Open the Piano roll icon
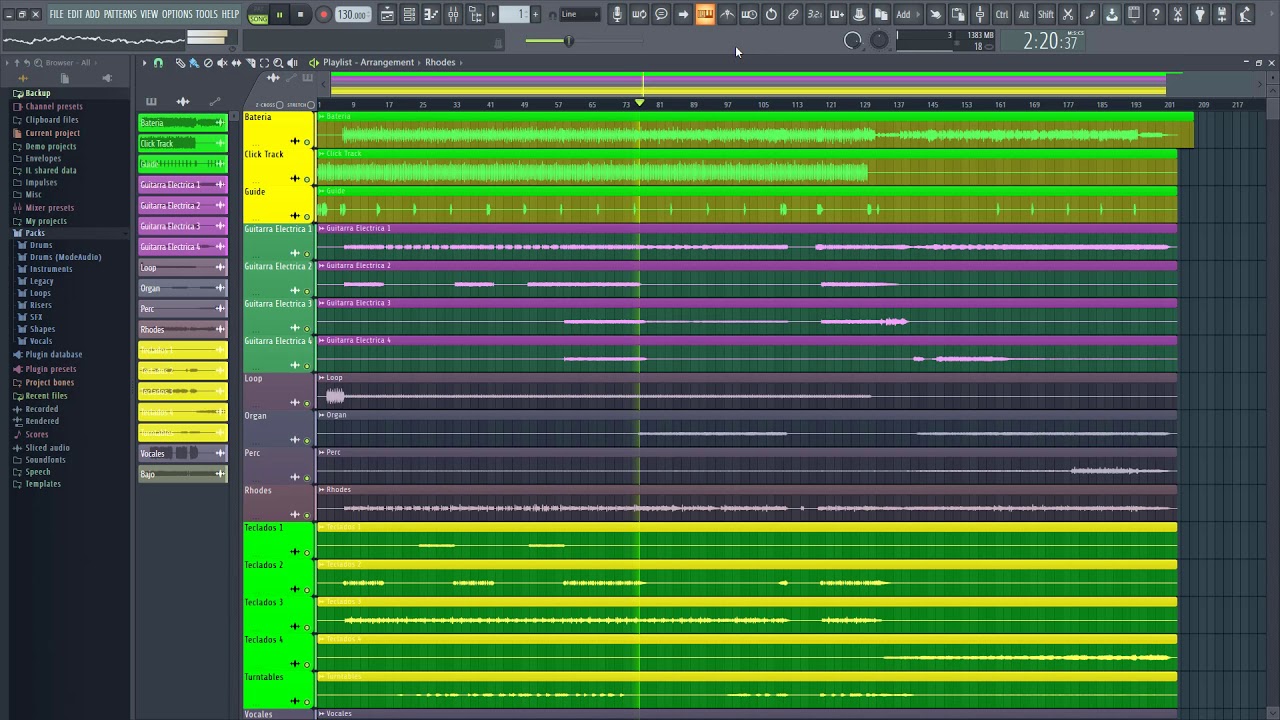The width and height of the screenshot is (1280, 720). [x=431, y=14]
